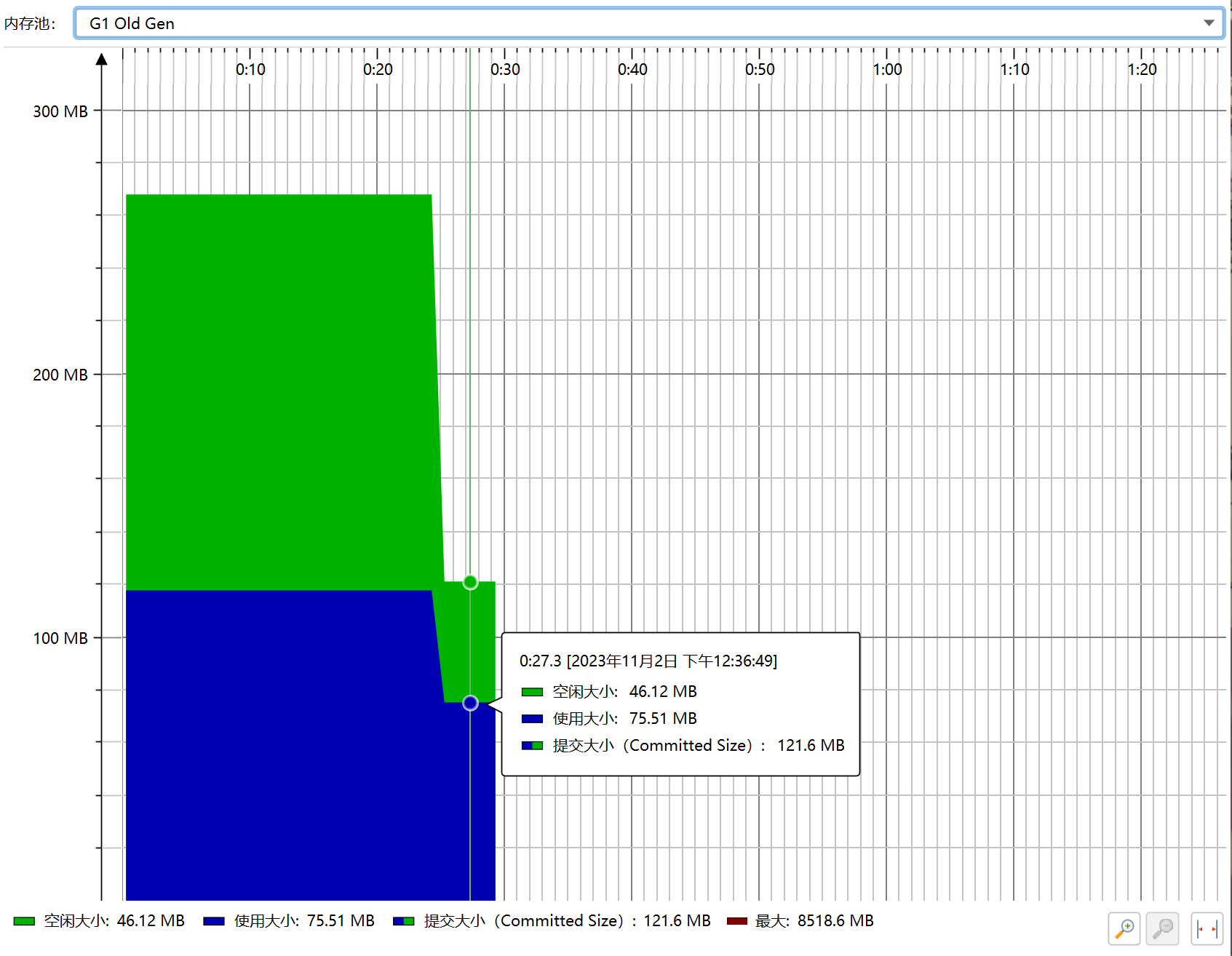Click the 内存池 label
This screenshot has height=956, width=1232.
pyautogui.click(x=30, y=23)
